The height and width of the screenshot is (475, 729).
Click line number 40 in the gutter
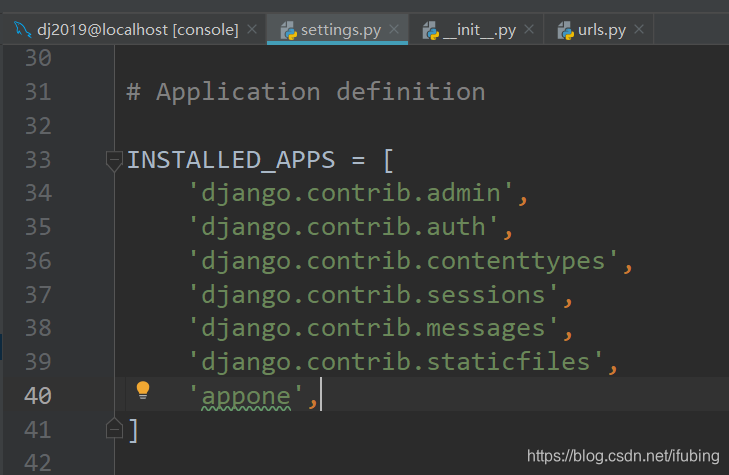pyautogui.click(x=38, y=396)
